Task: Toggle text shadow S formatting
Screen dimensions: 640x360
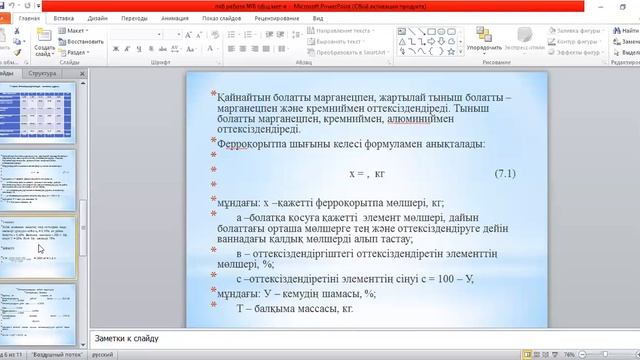Action: pos(151,49)
